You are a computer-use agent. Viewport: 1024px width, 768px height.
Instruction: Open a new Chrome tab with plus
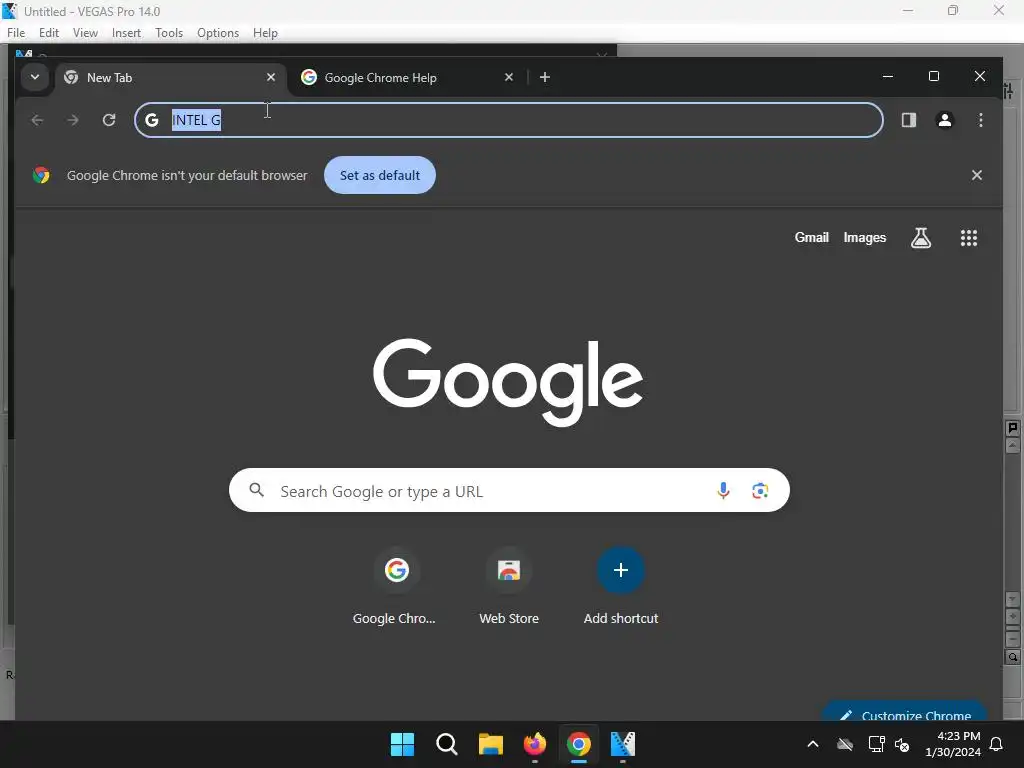click(x=545, y=77)
